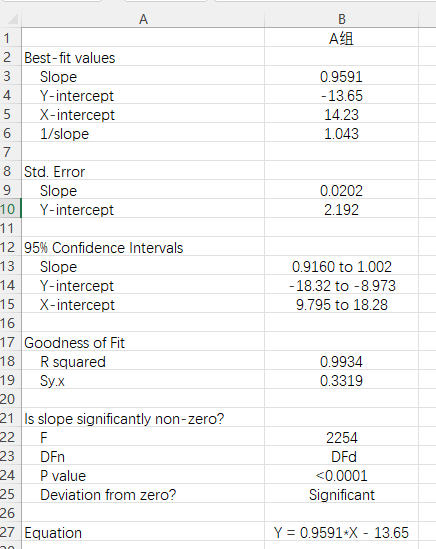Select slope interval 0.9160 to 1.002

pyautogui.click(x=341, y=266)
